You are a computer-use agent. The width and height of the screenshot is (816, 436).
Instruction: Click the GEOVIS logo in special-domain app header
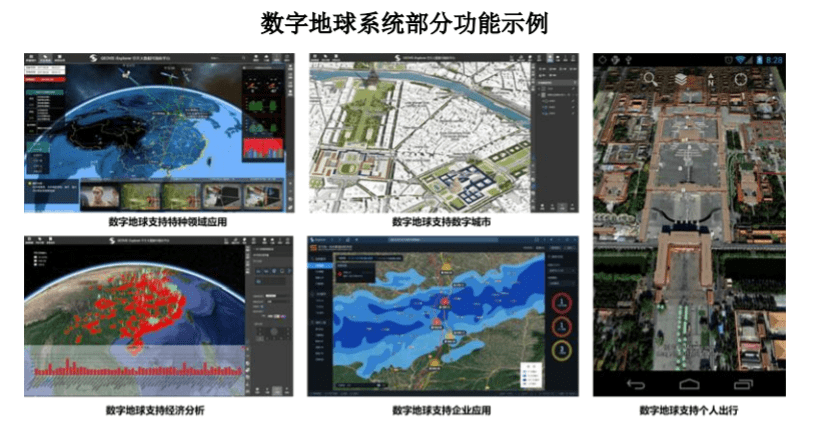coord(93,58)
